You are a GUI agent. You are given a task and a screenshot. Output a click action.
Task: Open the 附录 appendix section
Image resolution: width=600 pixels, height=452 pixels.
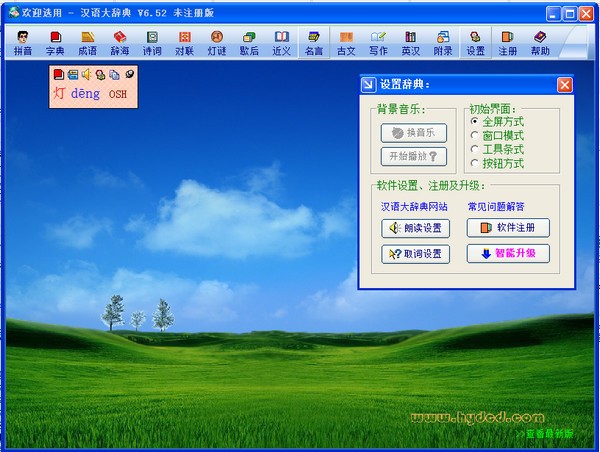443,43
